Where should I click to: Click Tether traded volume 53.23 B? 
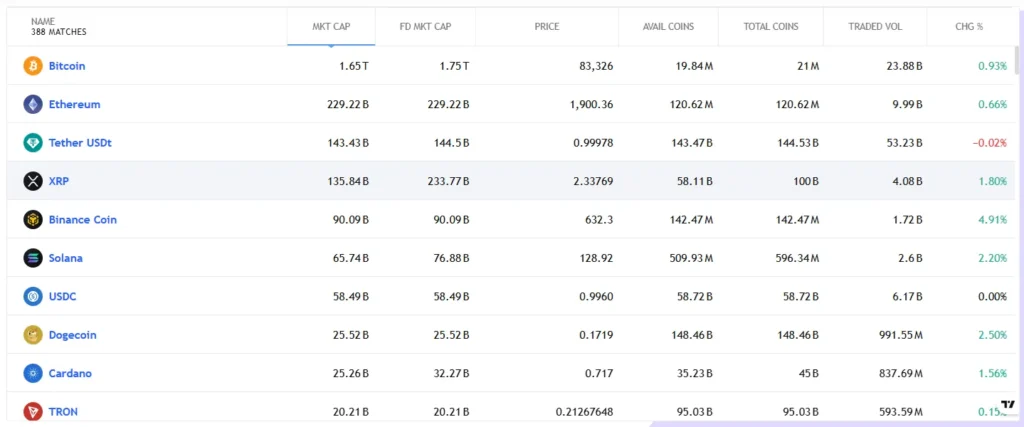[903, 142]
